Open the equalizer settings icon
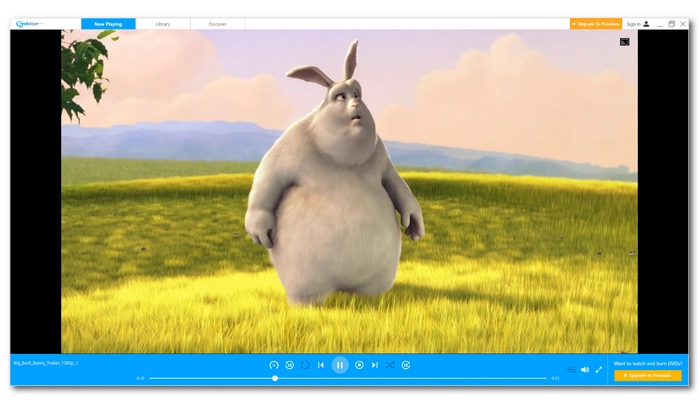This screenshot has width=700, height=405. 571,369
